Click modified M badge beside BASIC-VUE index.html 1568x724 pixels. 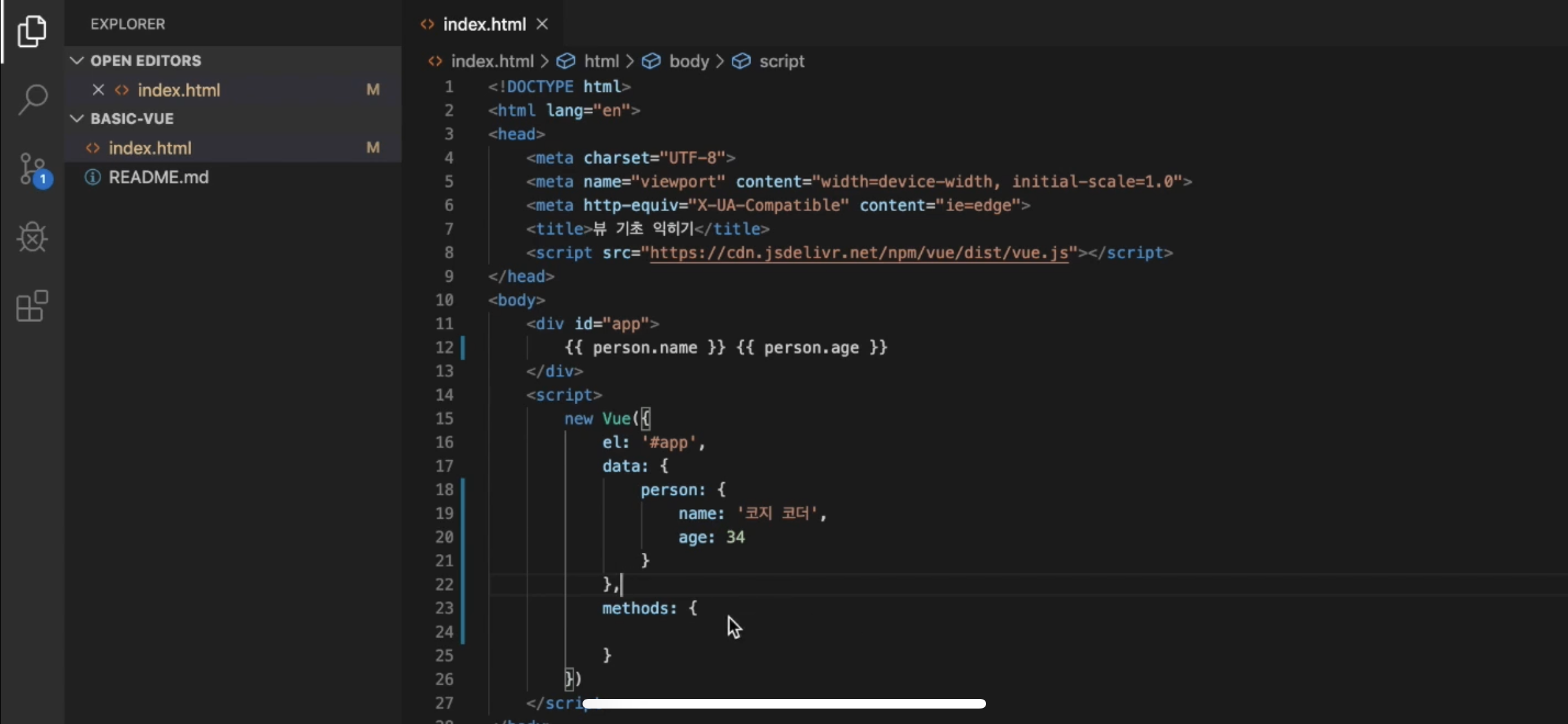(x=373, y=148)
